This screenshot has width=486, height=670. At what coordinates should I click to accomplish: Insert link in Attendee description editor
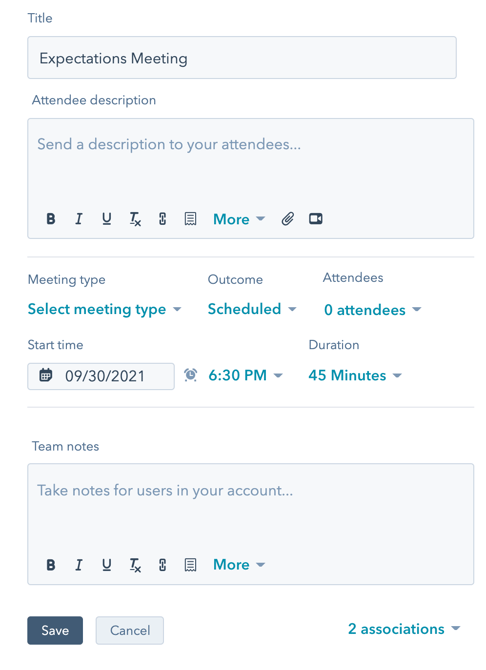click(162, 219)
